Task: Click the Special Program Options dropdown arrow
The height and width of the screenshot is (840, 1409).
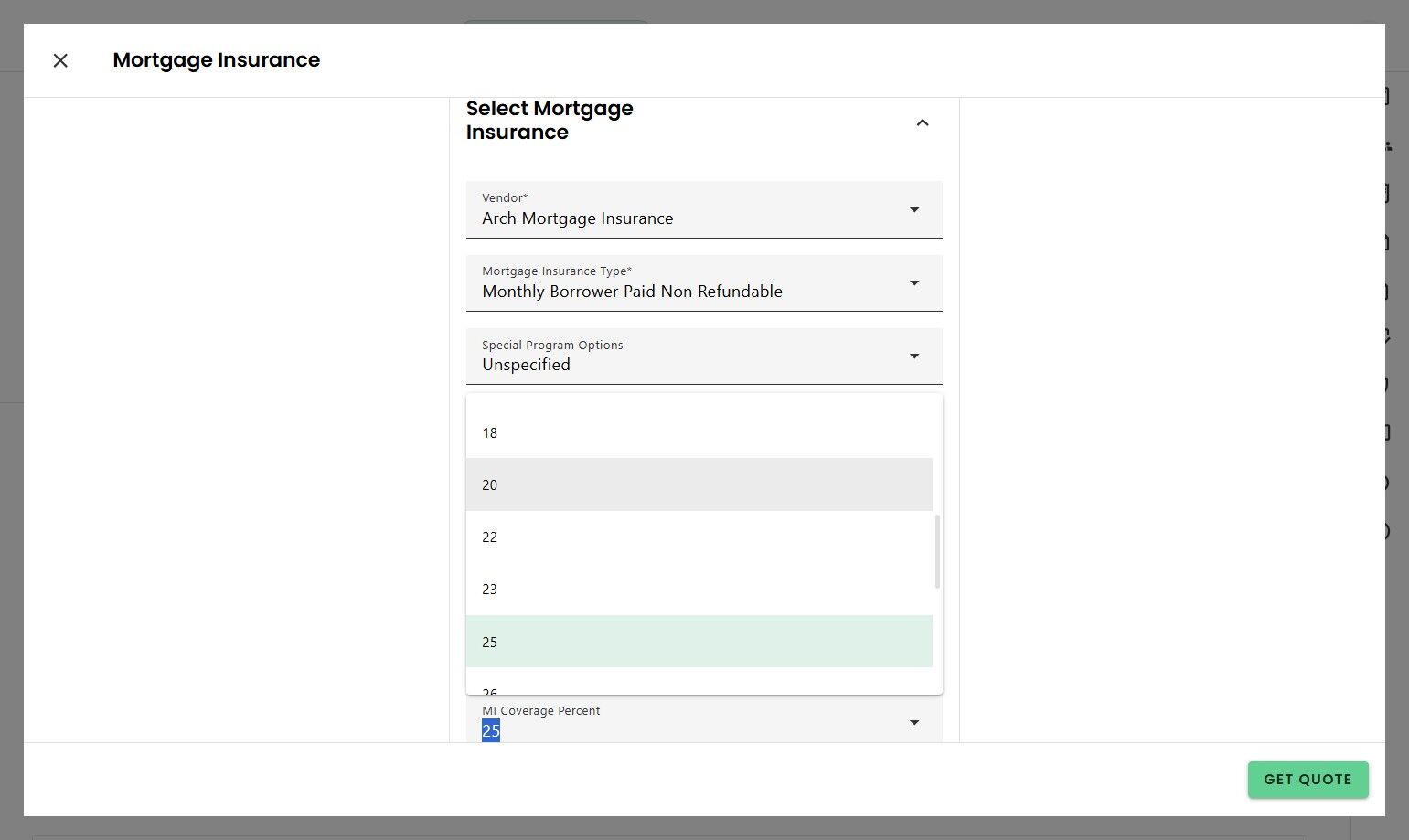Action: click(913, 356)
